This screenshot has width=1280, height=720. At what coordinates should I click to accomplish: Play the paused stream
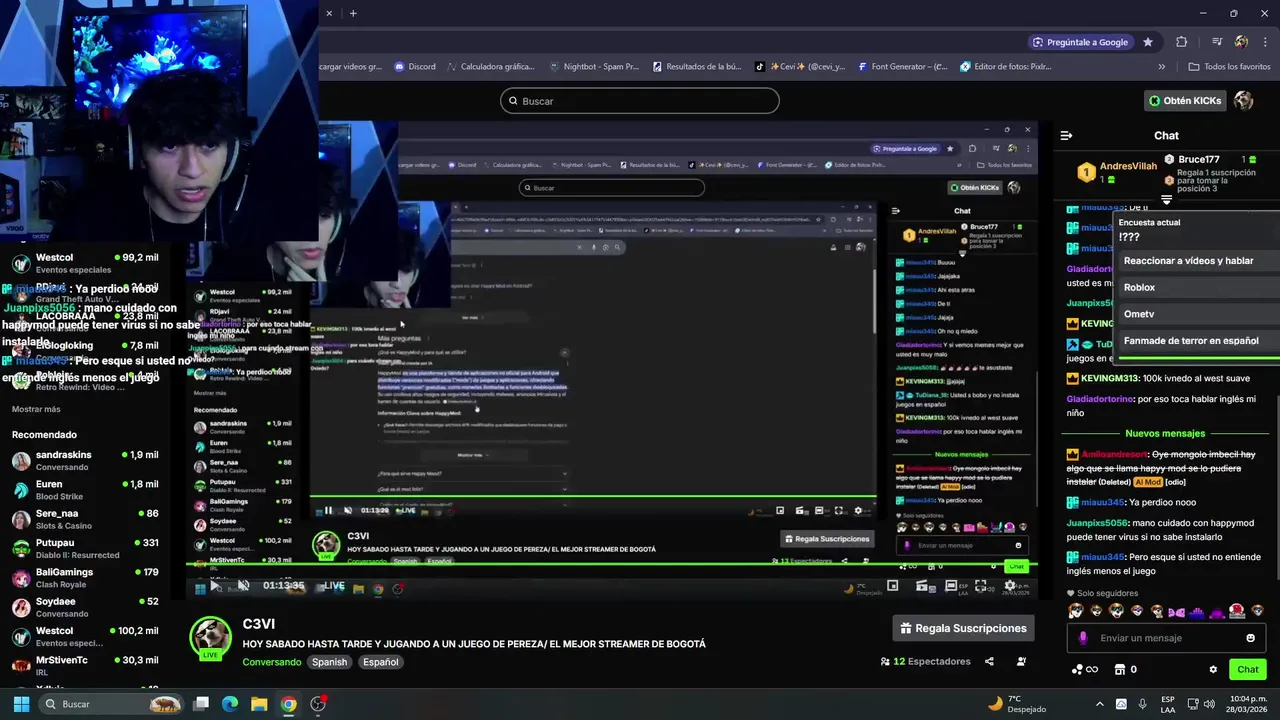click(213, 586)
